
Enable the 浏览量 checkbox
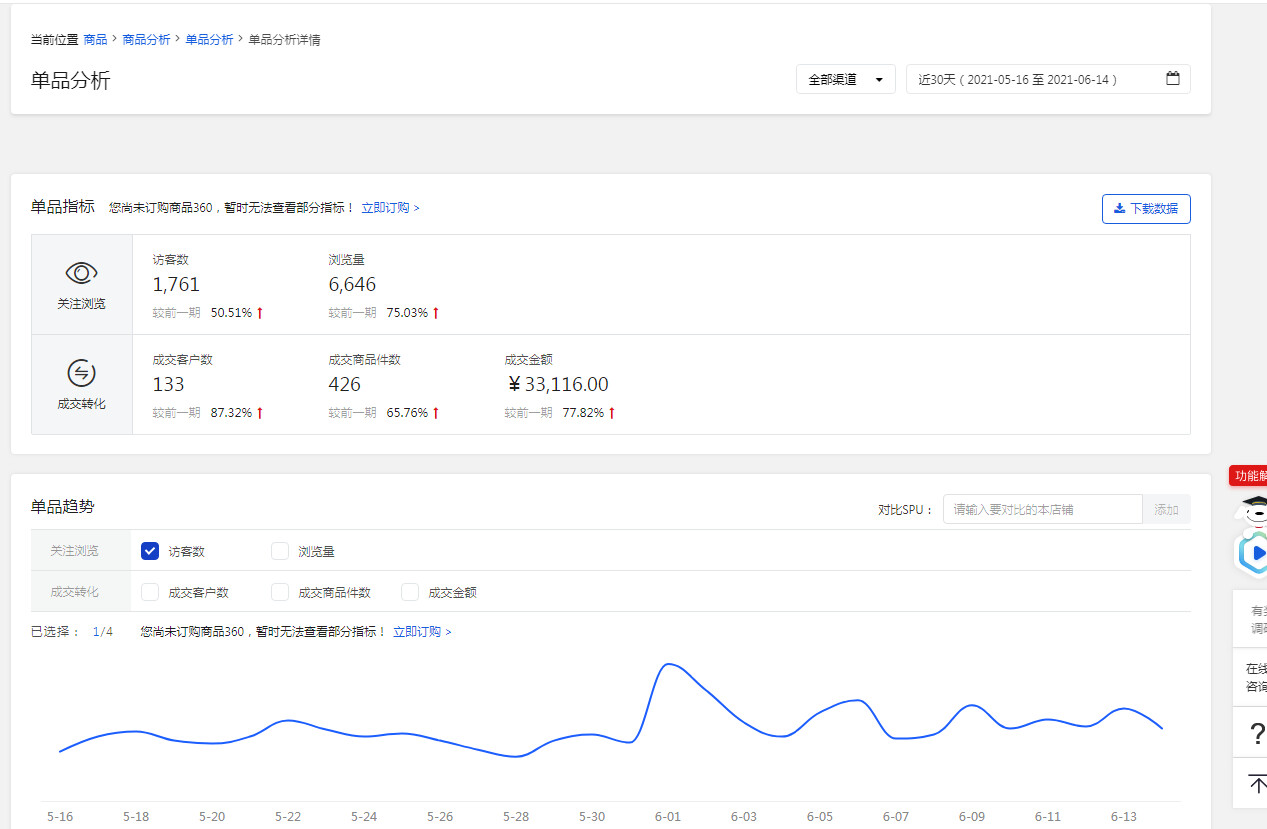(280, 551)
